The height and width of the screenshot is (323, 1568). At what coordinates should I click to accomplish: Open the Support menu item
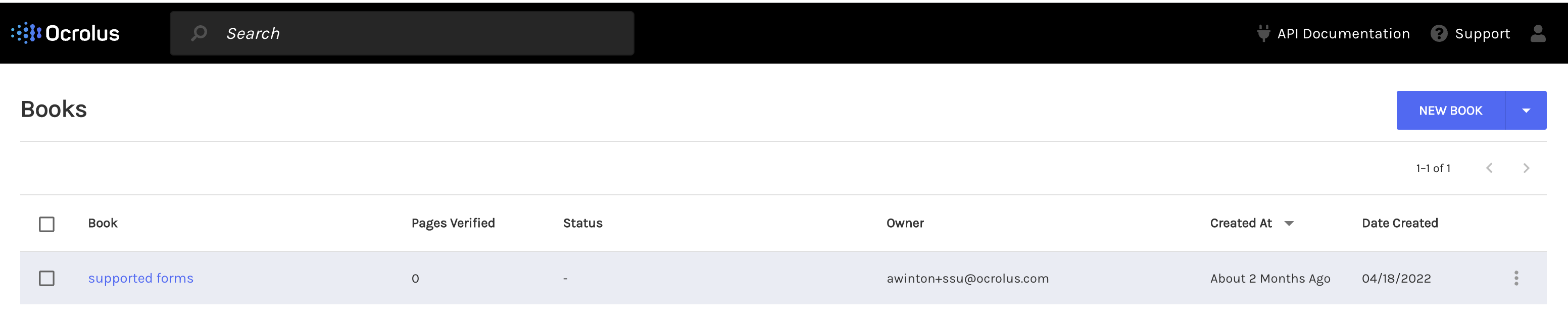(1482, 33)
